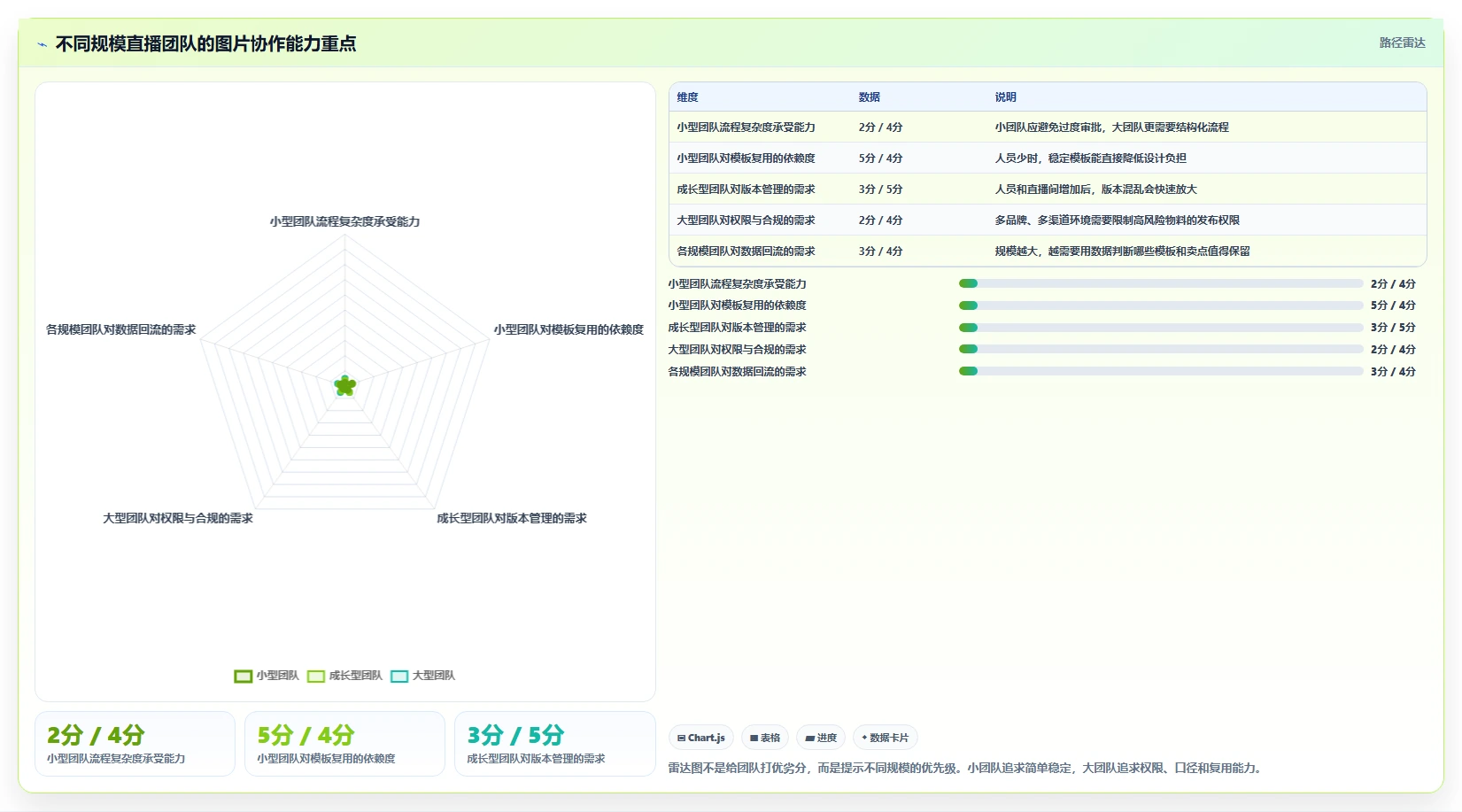The image size is (1462, 812).
Task: Click the 进度 chip
Action: pos(821,738)
